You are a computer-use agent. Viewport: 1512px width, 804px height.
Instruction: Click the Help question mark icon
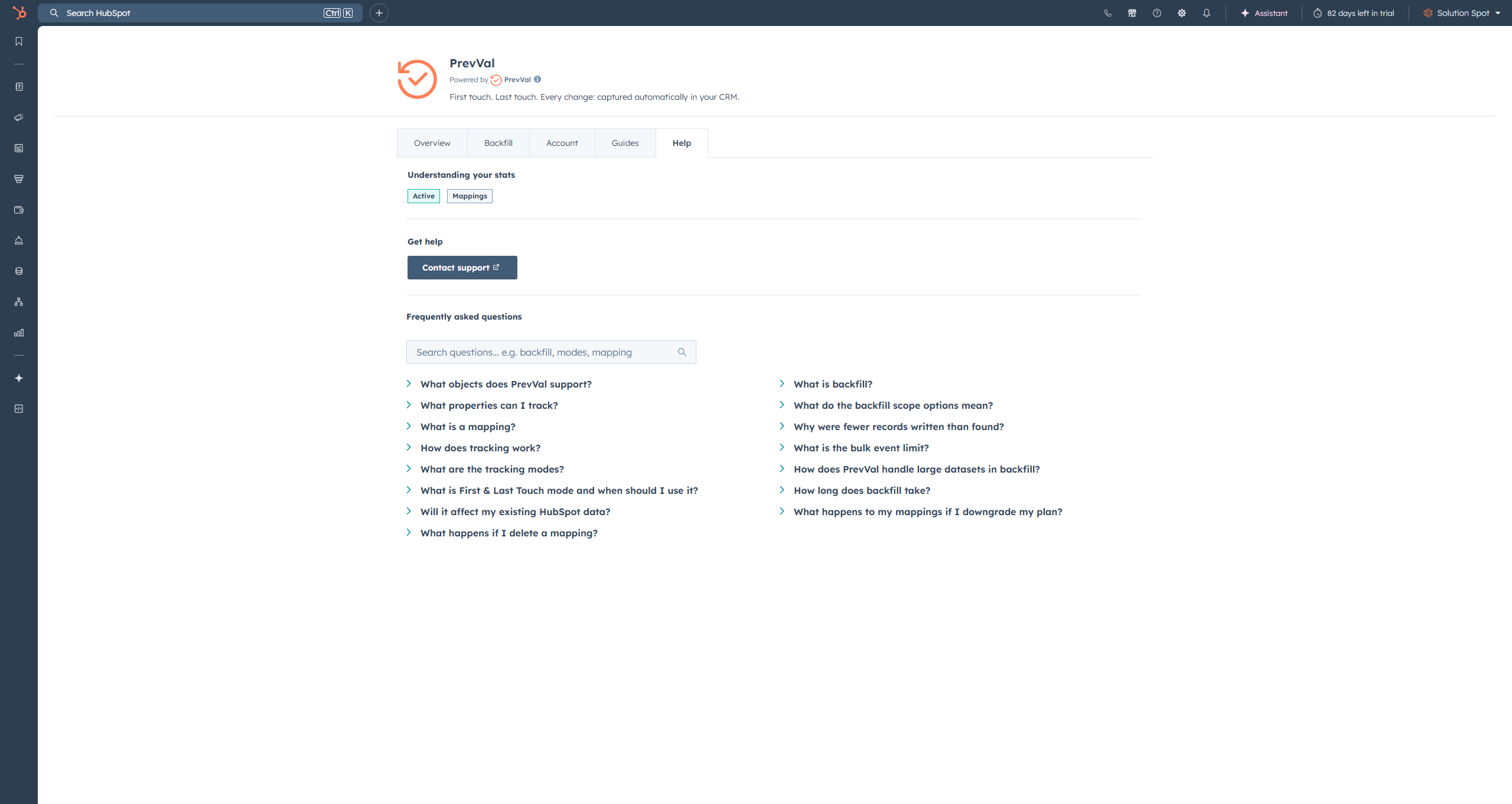click(x=1157, y=13)
